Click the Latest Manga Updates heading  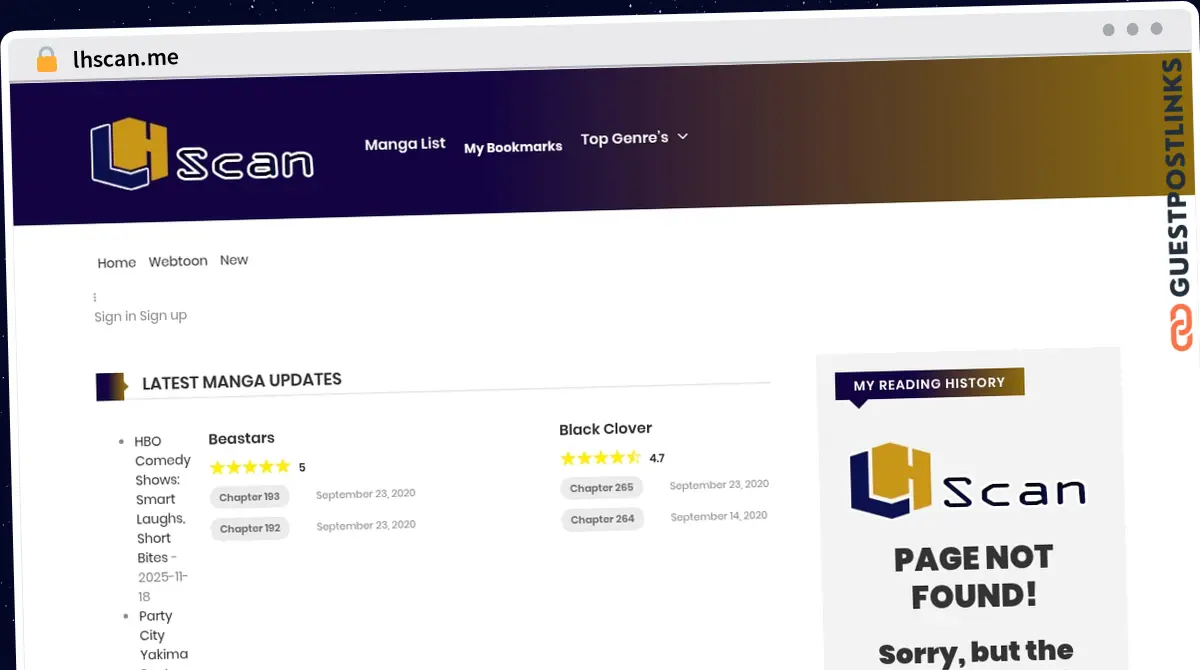point(242,382)
